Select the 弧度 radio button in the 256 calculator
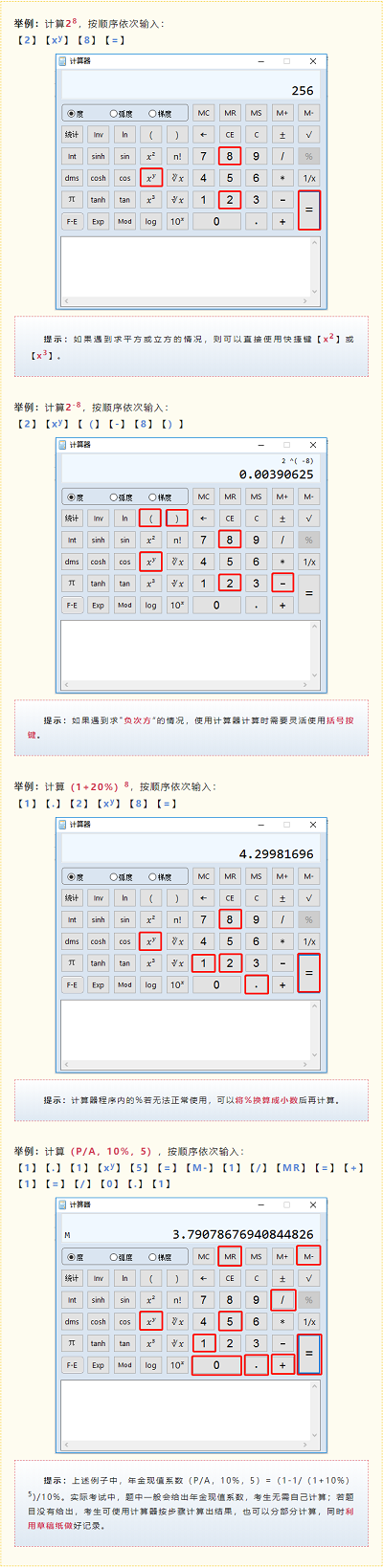This screenshot has width=383, height=1568. 121,113
